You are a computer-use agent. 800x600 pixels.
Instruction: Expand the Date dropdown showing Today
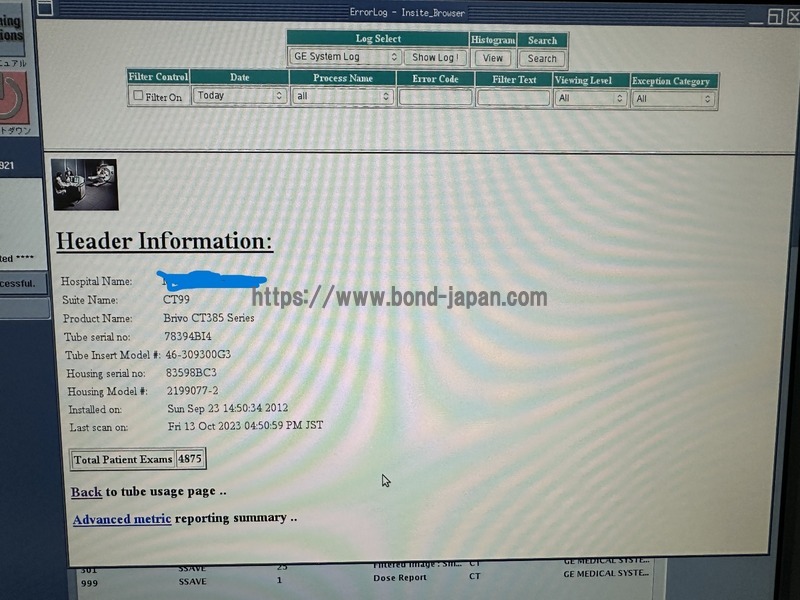(239, 95)
